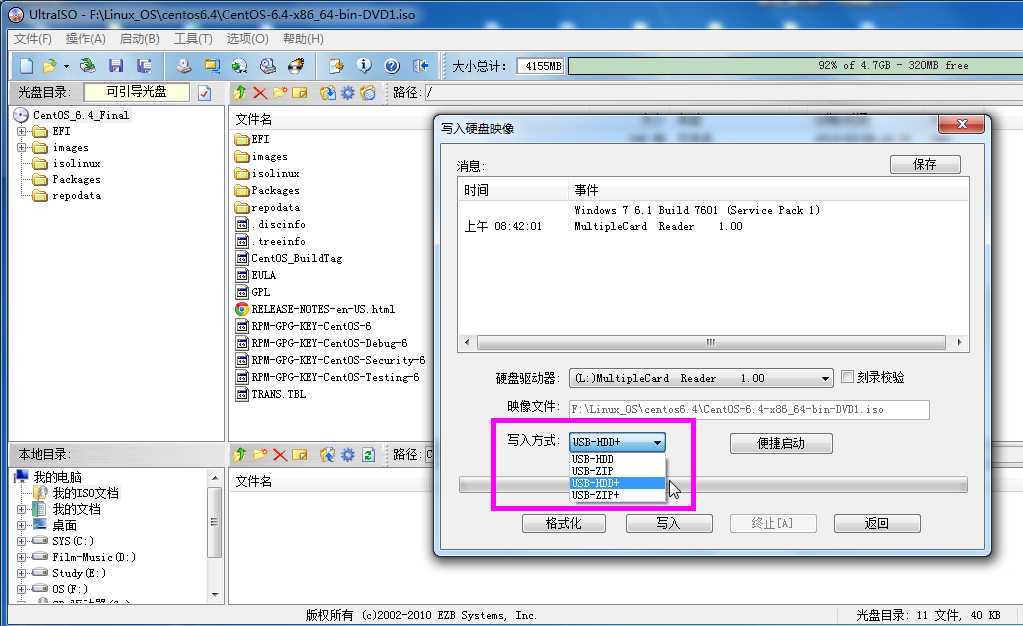Click the Make CD/DVD image icon
The width and height of the screenshot is (1023, 626).
(185, 65)
